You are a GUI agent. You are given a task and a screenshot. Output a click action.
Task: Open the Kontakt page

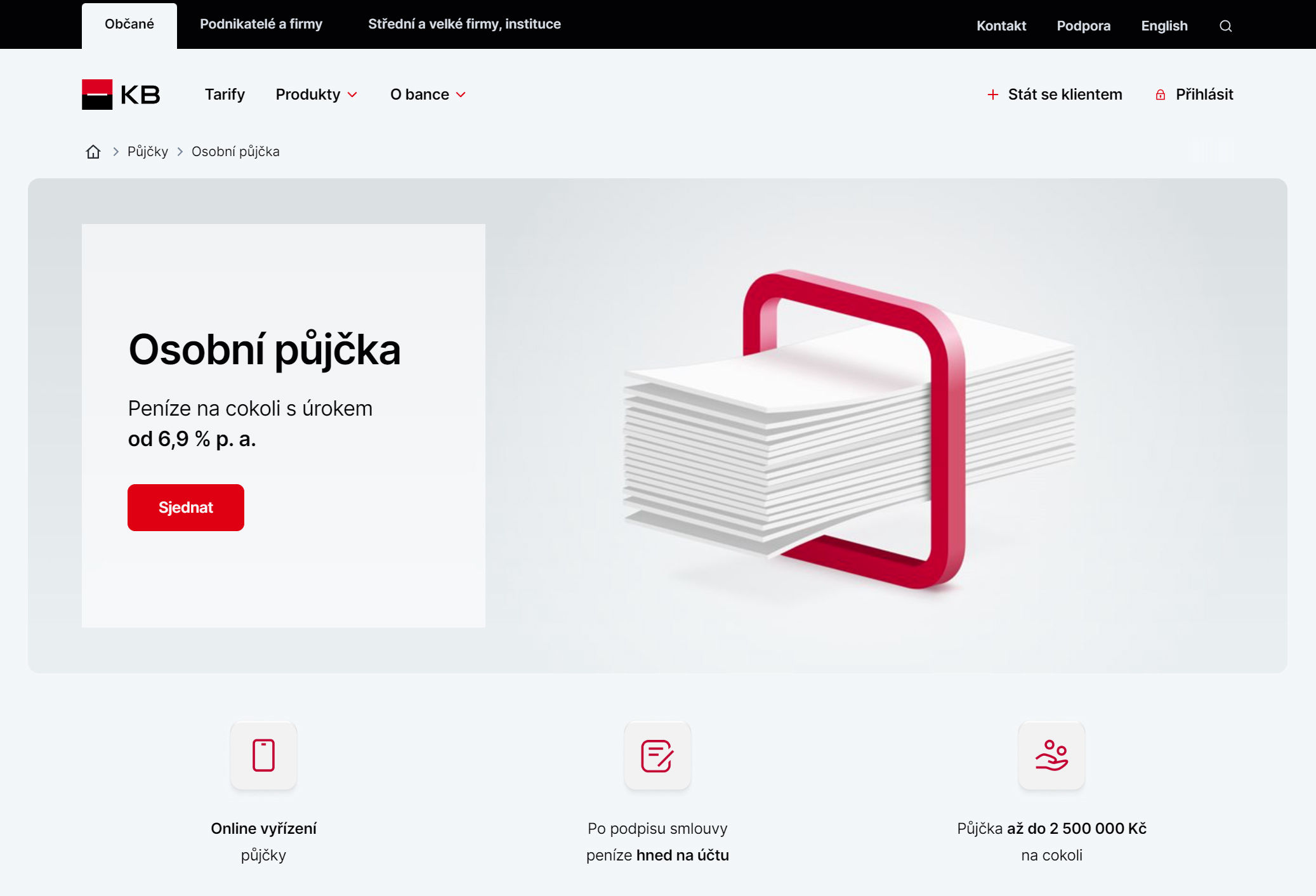click(x=1001, y=26)
